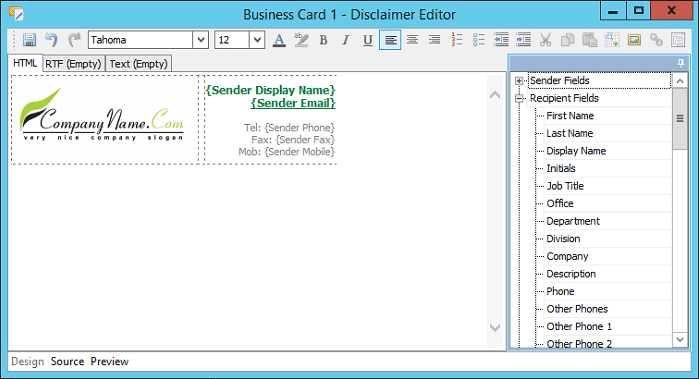Select the Department field
The image size is (699, 379).
(x=573, y=221)
